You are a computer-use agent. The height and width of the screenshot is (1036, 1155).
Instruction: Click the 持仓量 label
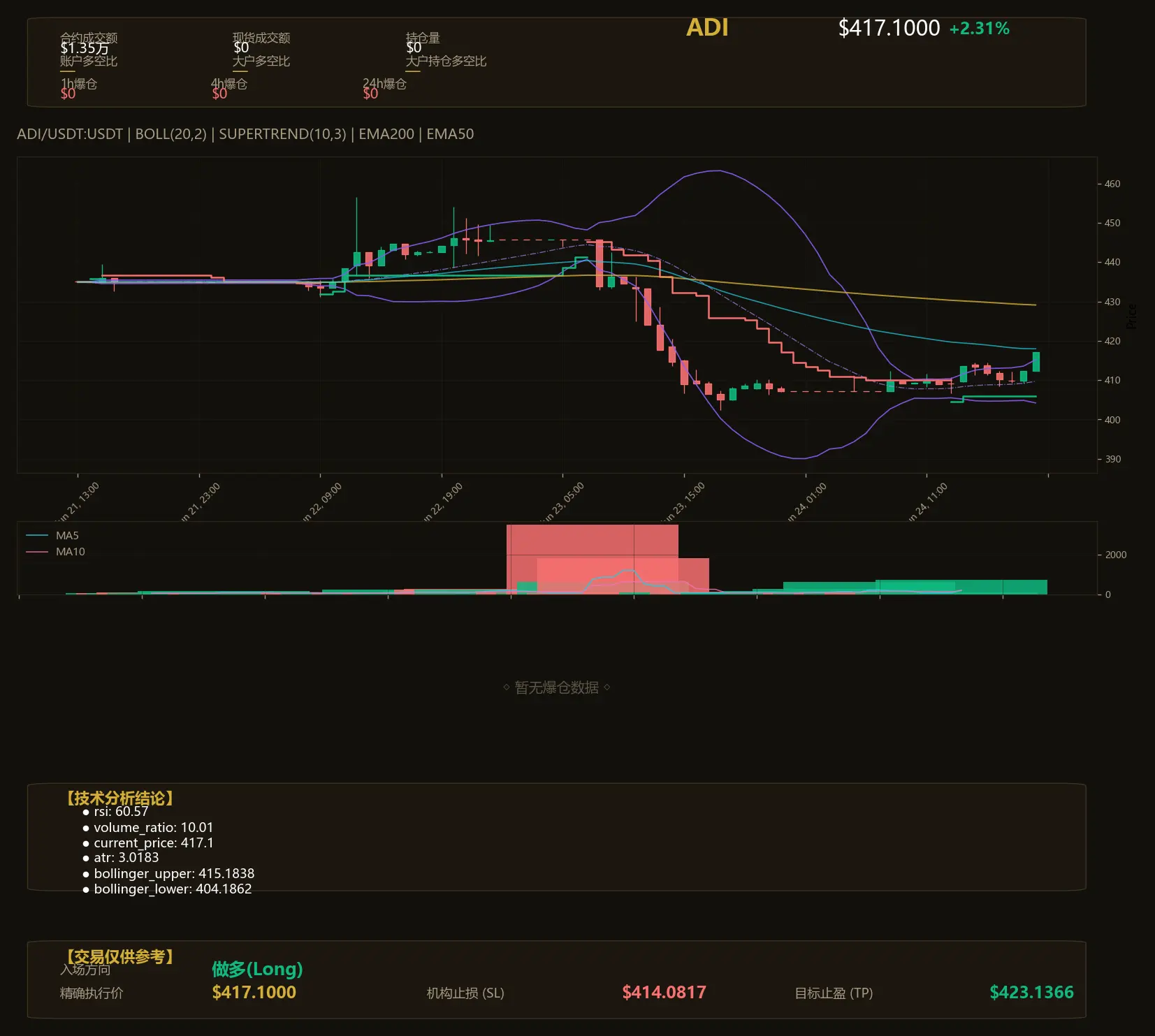coord(423,38)
